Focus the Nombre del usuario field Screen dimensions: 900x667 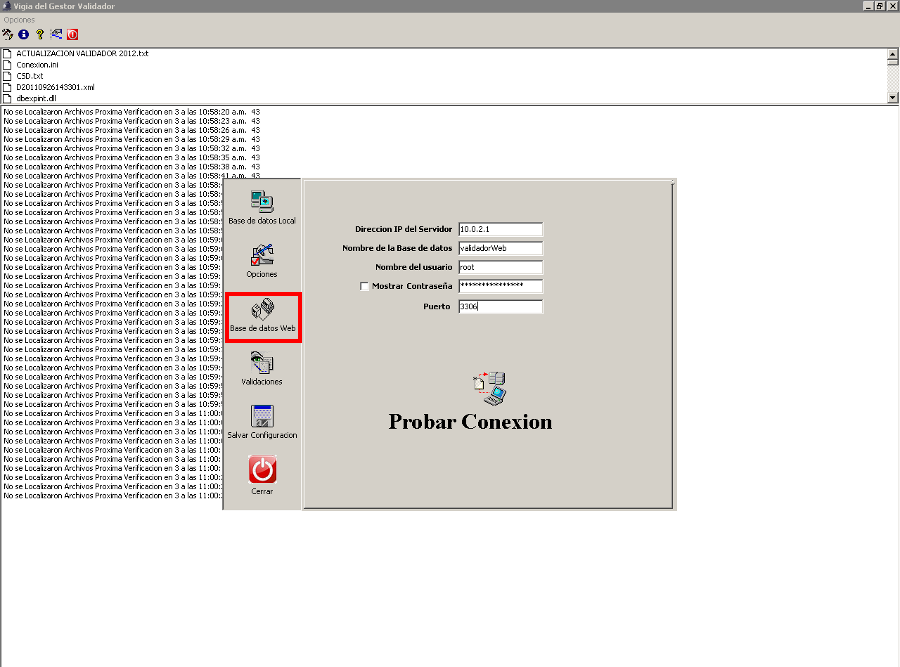click(500, 267)
